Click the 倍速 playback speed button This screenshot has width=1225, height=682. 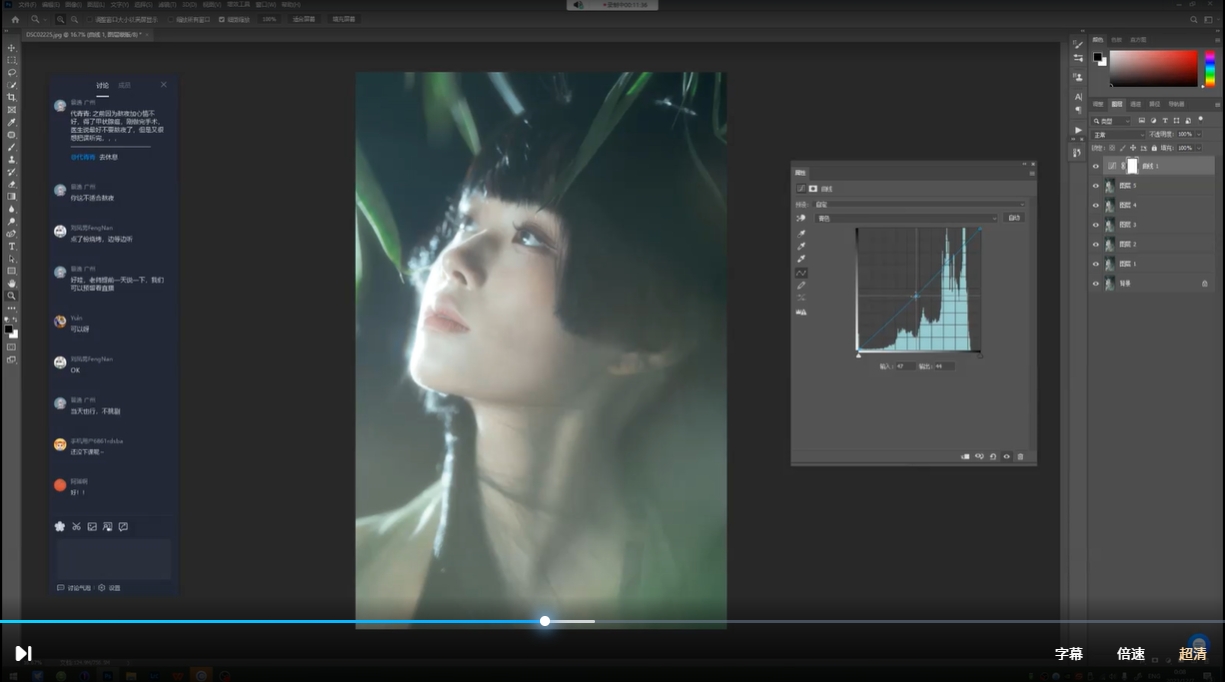[x=1131, y=654]
